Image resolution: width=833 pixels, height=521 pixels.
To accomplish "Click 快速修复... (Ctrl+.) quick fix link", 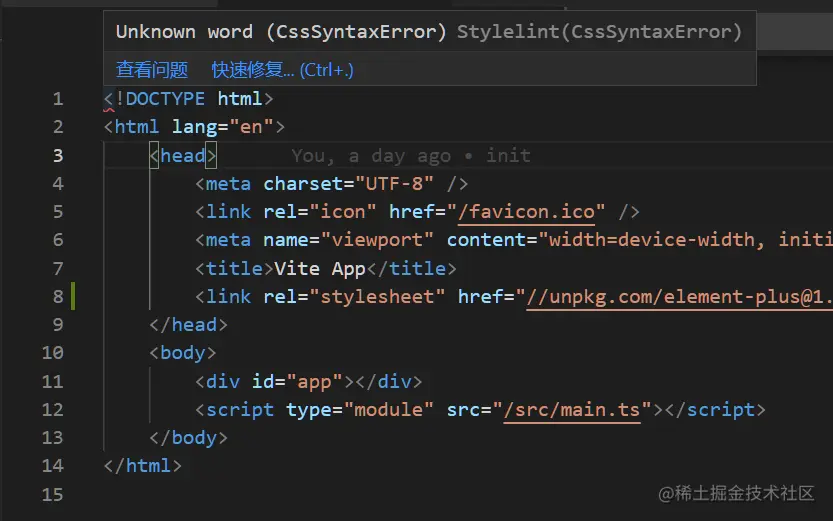I will (283, 70).
